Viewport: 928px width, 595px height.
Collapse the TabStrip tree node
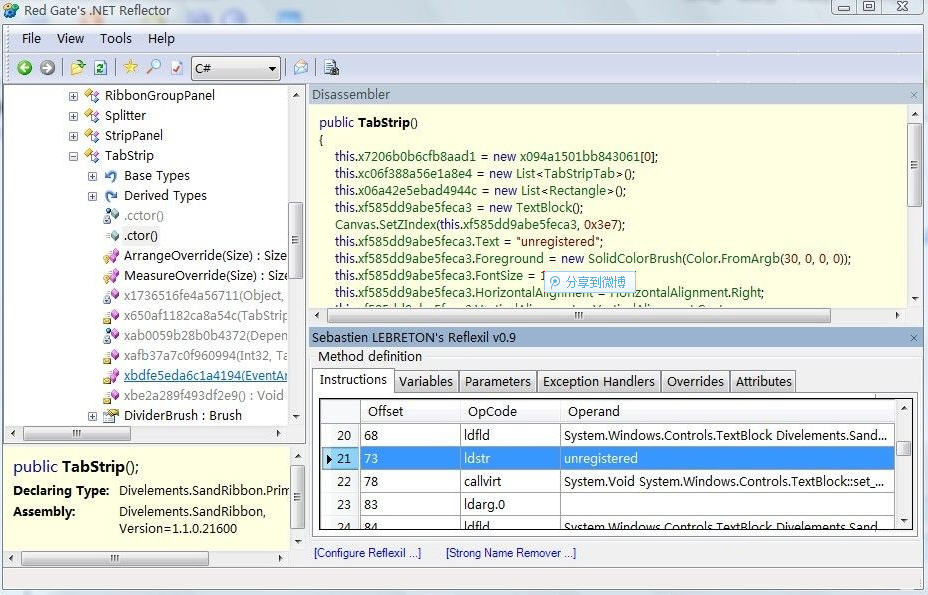73,156
